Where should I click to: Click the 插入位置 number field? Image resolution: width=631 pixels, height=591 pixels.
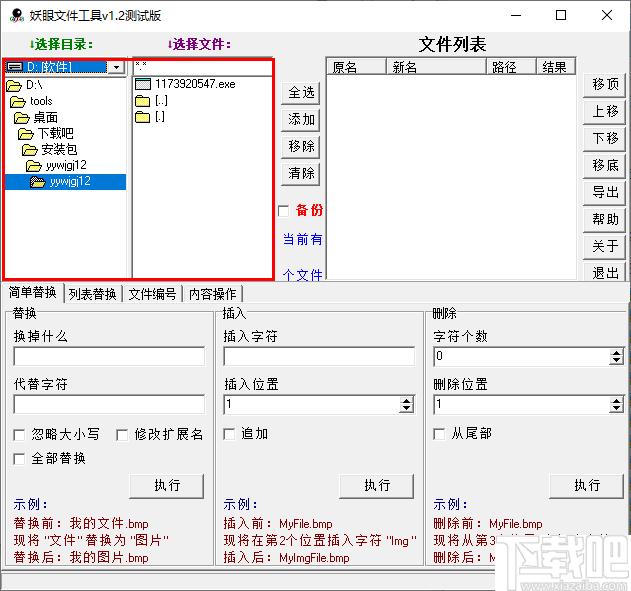tap(312, 405)
